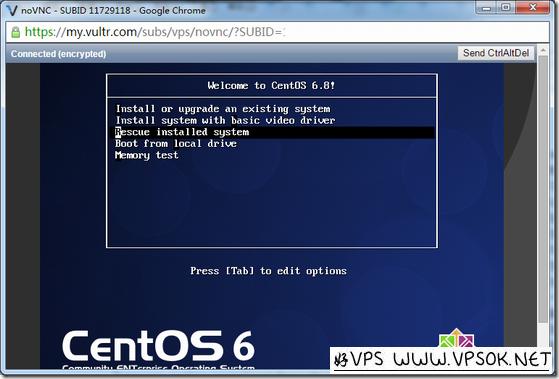Click the vertical scrollbar thumb
The width and height of the screenshot is (559, 379).
[543, 189]
